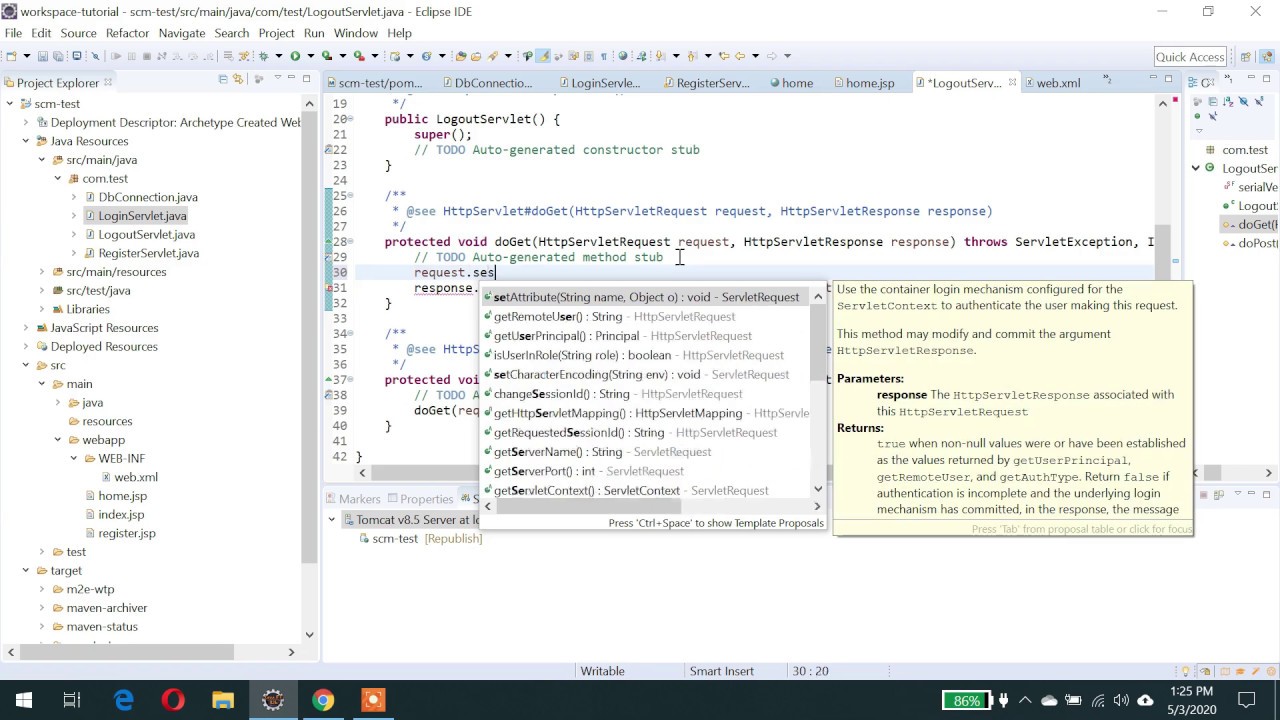Click the Windows Start button
Screen dimensions: 1280x720
[x=24, y=700]
